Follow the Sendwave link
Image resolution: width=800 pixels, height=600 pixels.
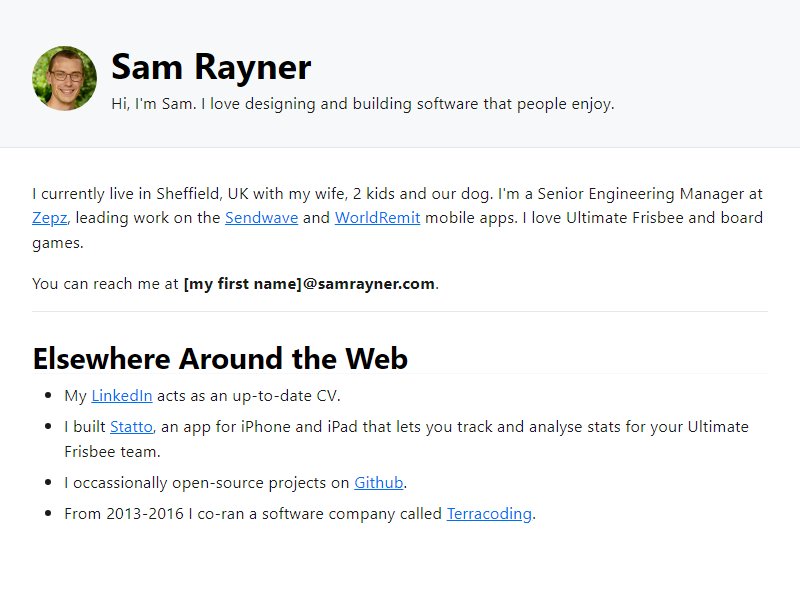pos(261,218)
